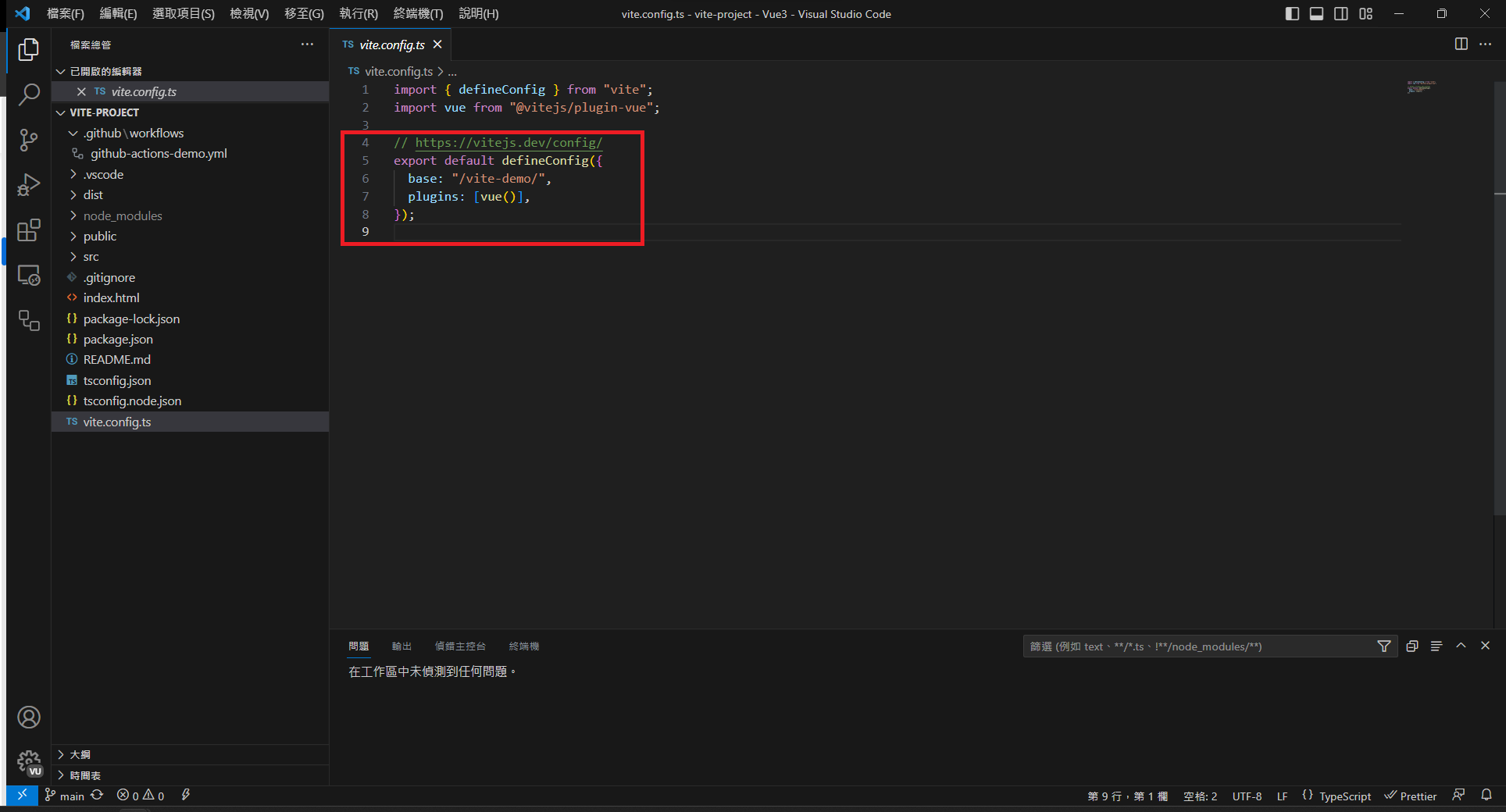
Task: Toggle bottom panel visibility
Action: [x=1317, y=14]
